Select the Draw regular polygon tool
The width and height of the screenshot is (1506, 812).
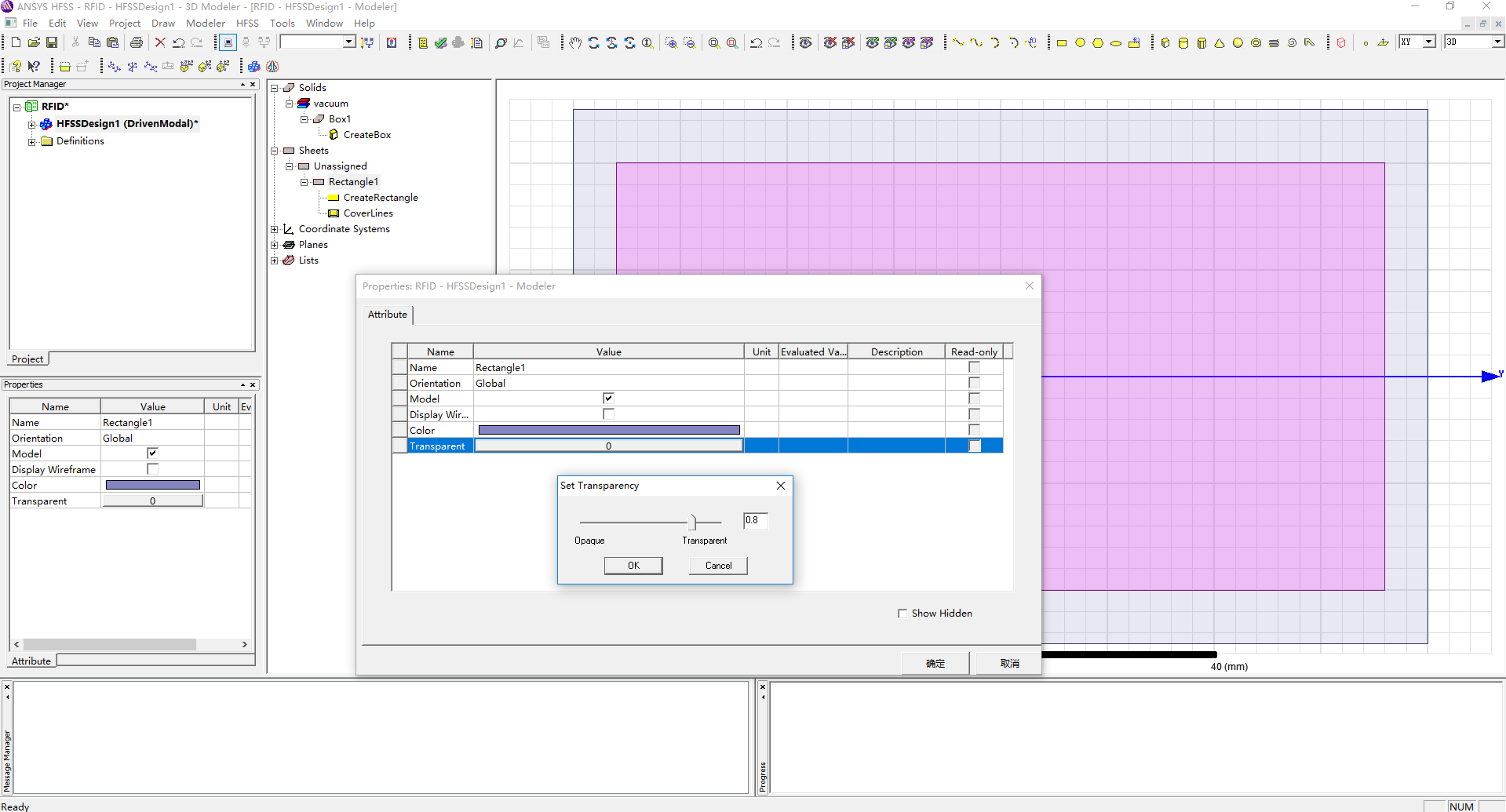coord(1098,42)
